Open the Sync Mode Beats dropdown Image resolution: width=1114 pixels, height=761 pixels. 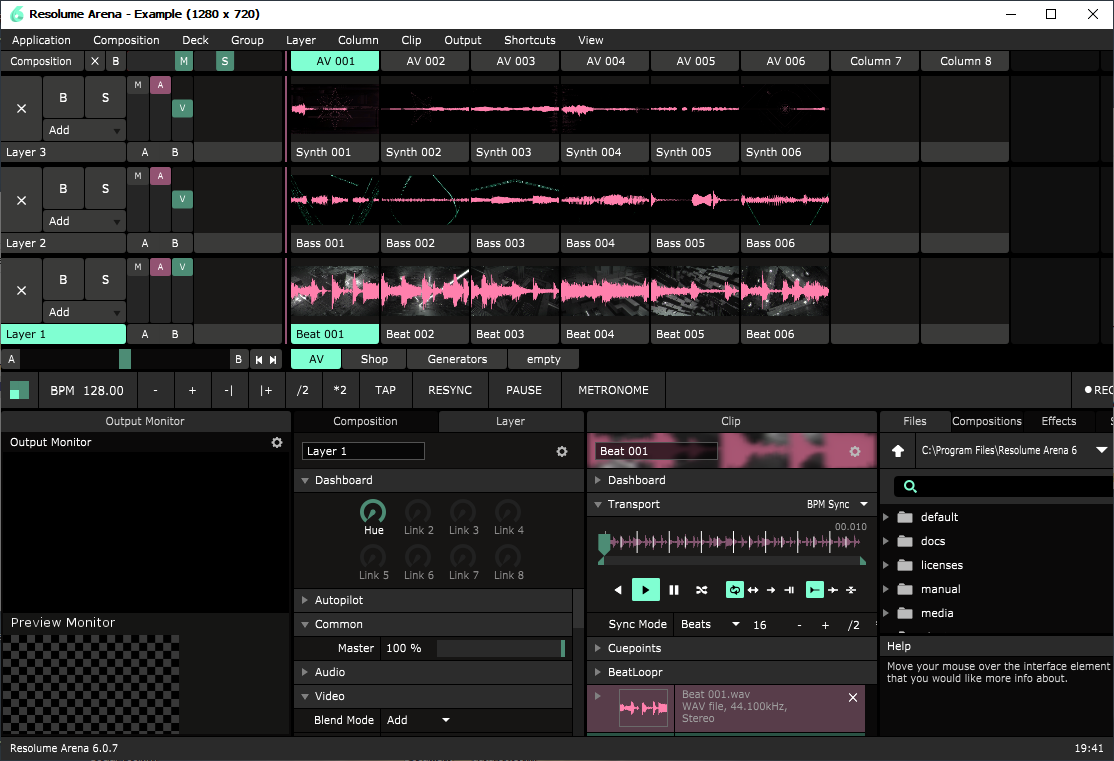(710, 625)
